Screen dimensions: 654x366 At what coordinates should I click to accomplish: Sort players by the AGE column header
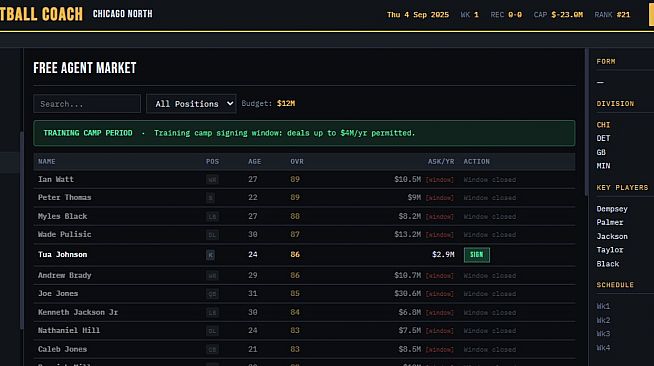(254, 161)
